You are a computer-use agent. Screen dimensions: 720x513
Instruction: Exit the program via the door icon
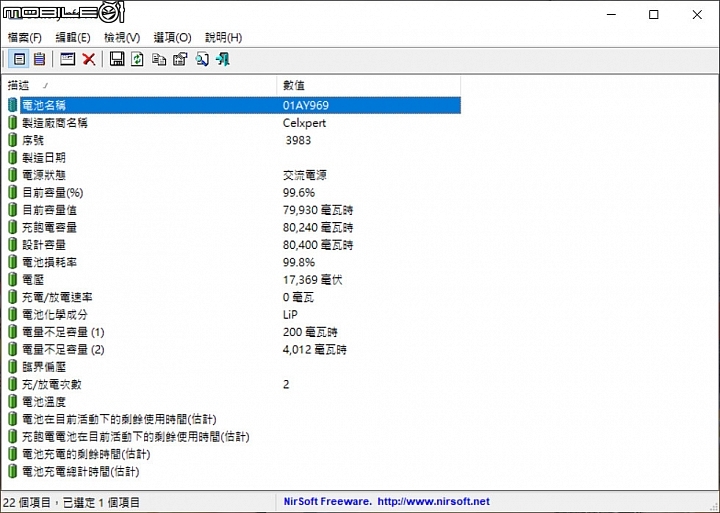coord(223,59)
